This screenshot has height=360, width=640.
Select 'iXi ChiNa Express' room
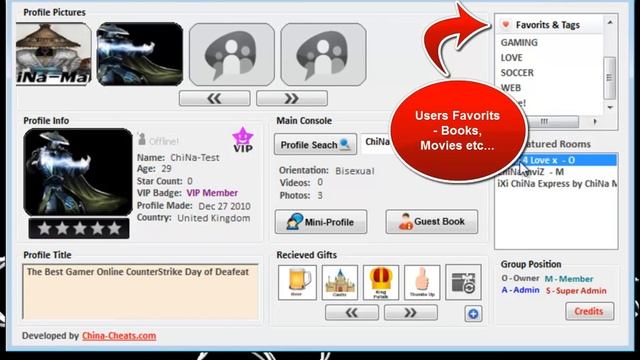(x=557, y=184)
